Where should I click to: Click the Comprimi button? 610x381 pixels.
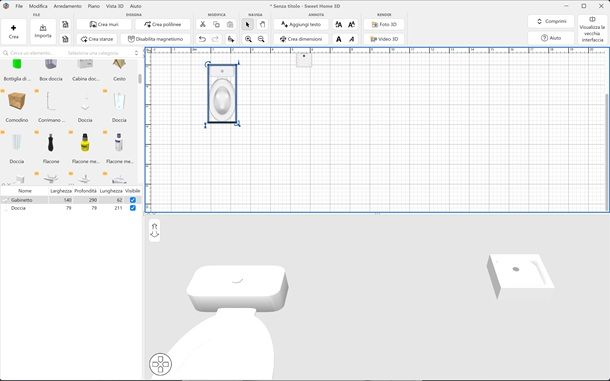pyautogui.click(x=551, y=21)
